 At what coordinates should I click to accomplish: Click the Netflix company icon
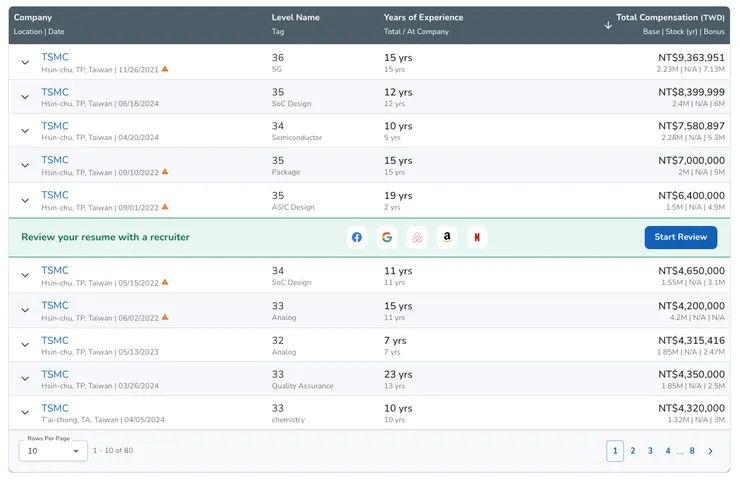pos(478,237)
